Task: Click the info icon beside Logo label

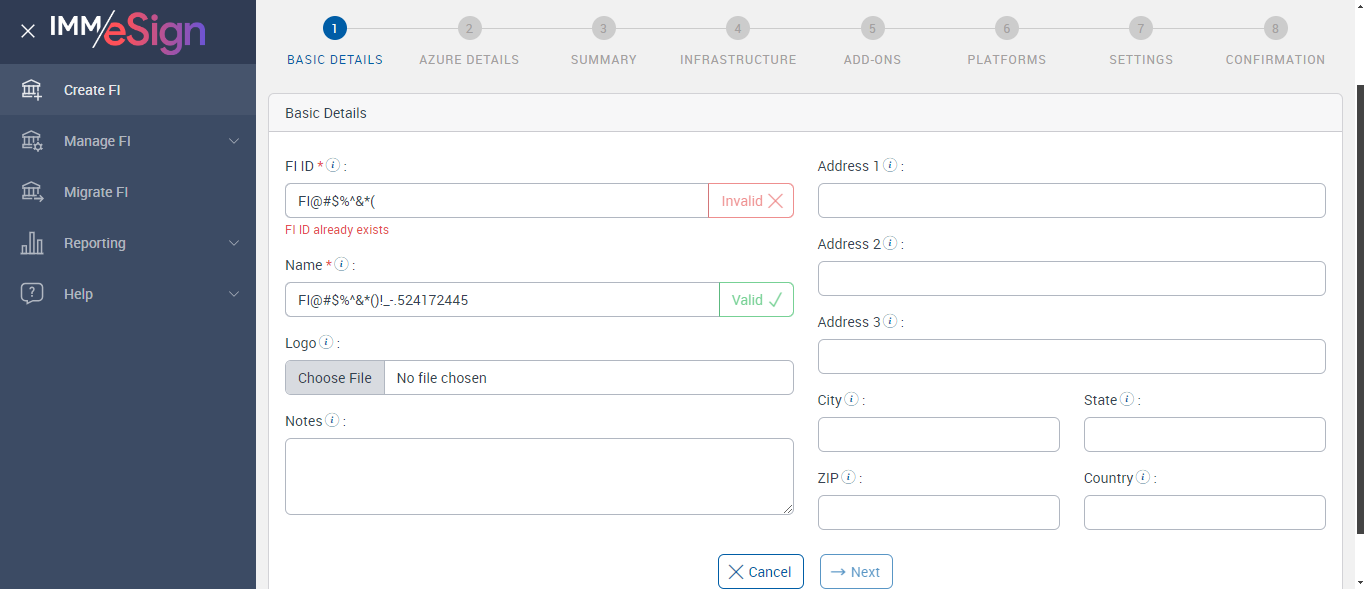Action: click(326, 343)
